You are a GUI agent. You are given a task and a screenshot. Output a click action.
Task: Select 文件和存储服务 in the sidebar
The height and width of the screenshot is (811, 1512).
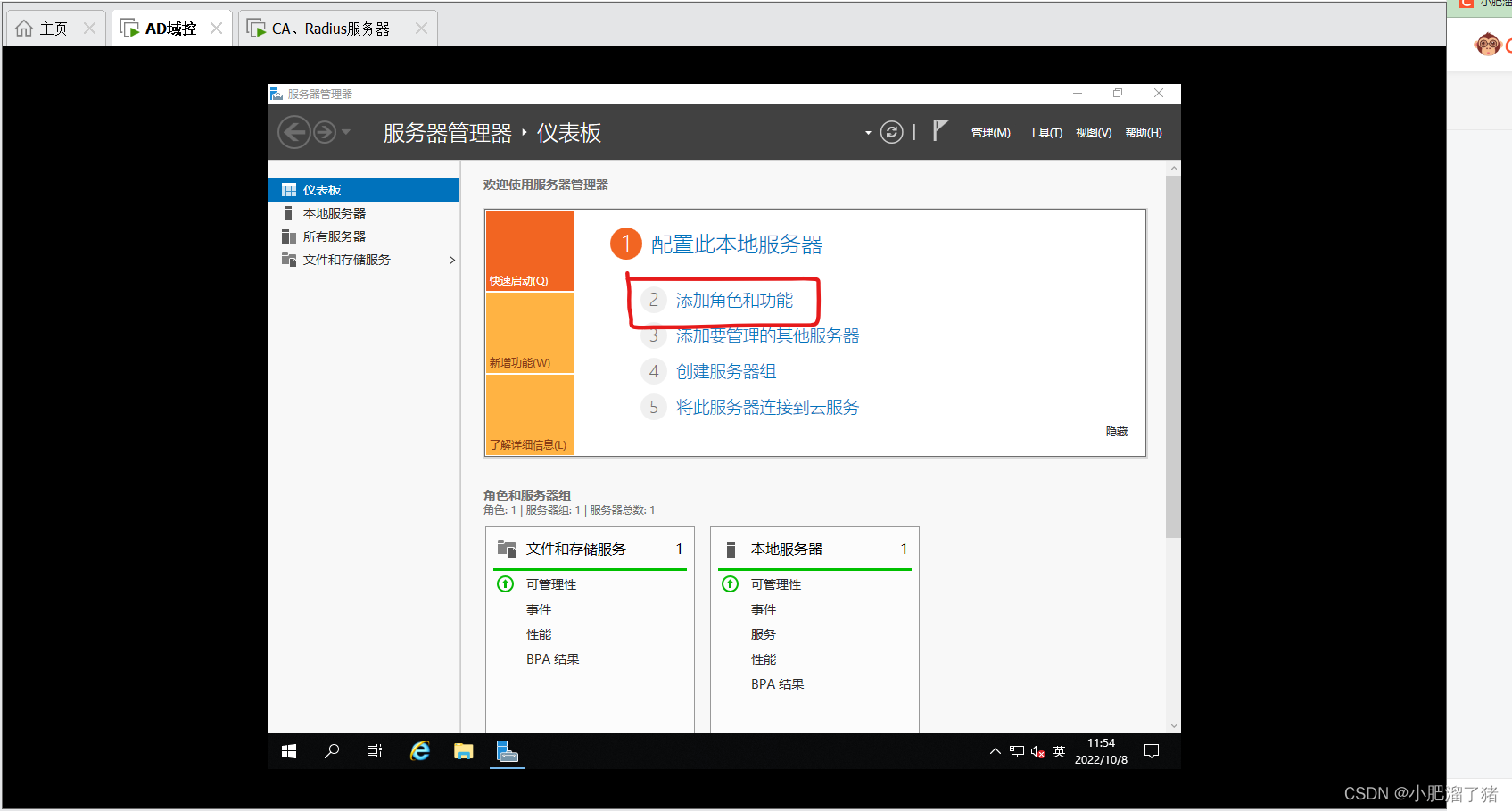coord(364,260)
